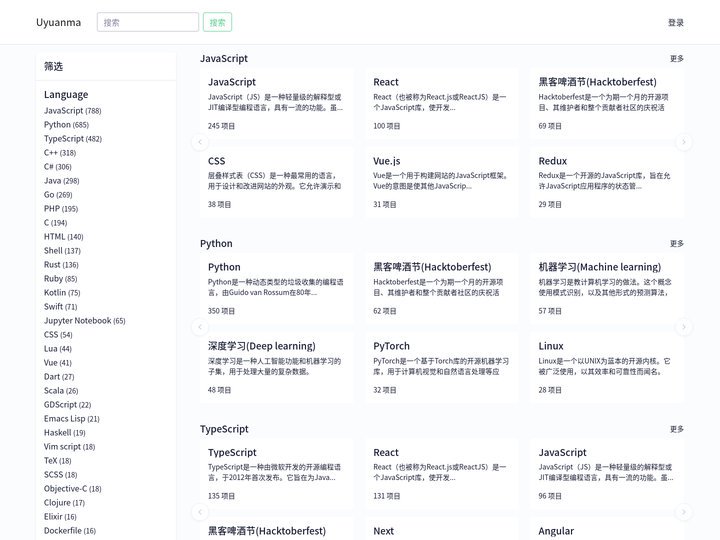720x540 pixels.
Task: Filter by GDScript (22) language
Action: tap(68, 405)
